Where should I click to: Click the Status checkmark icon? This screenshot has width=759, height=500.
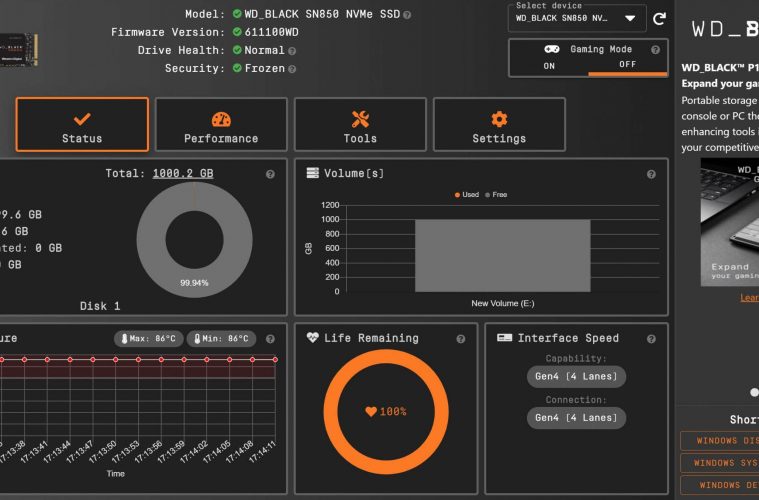pyautogui.click(x=82, y=119)
